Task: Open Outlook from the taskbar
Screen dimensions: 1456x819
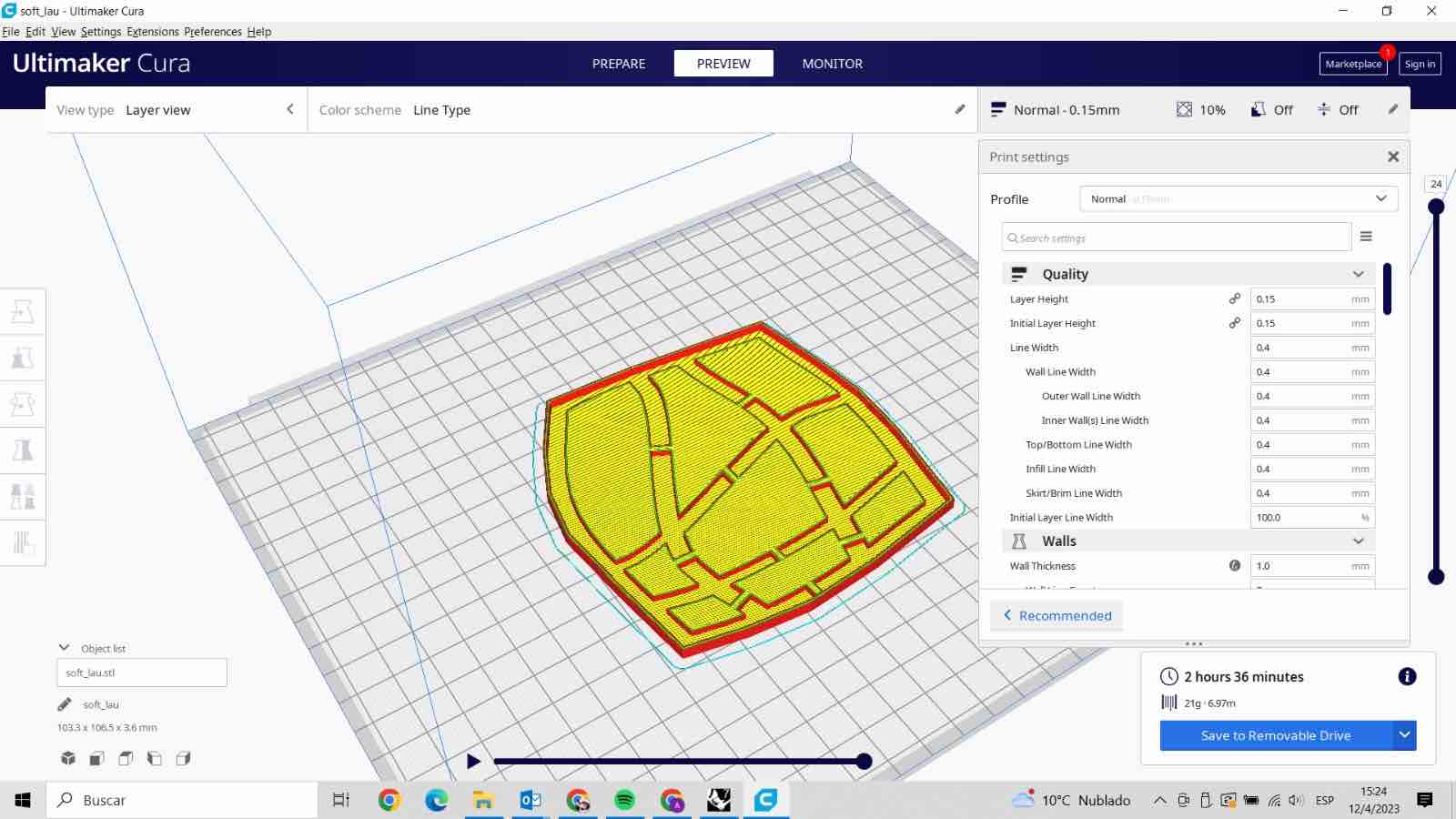Action: click(x=530, y=800)
